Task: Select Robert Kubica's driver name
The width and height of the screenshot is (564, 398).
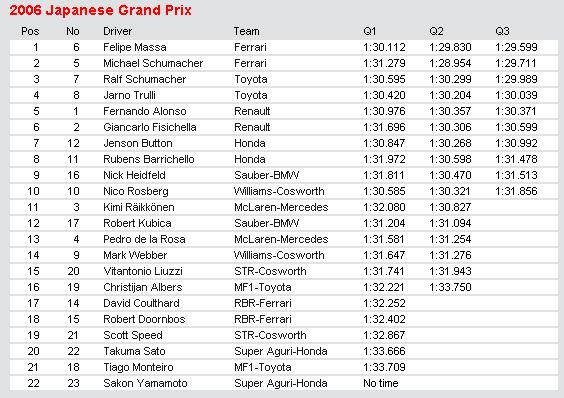Action: (137, 223)
